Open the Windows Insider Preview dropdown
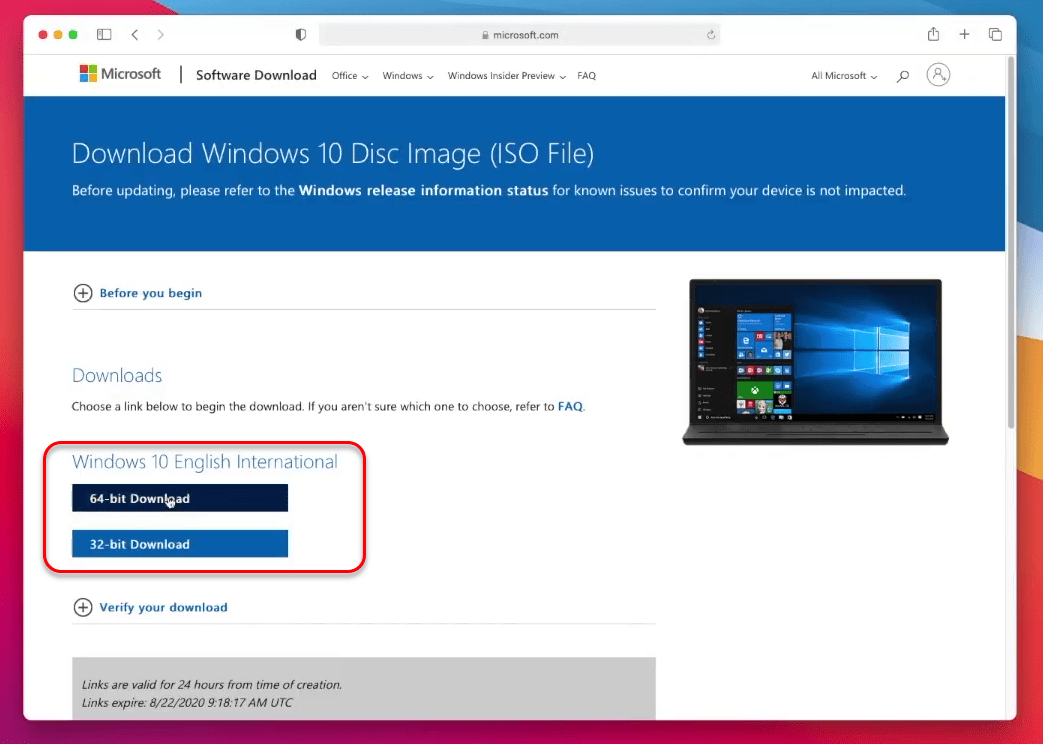Screen dimensions: 1043x744 [507, 76]
